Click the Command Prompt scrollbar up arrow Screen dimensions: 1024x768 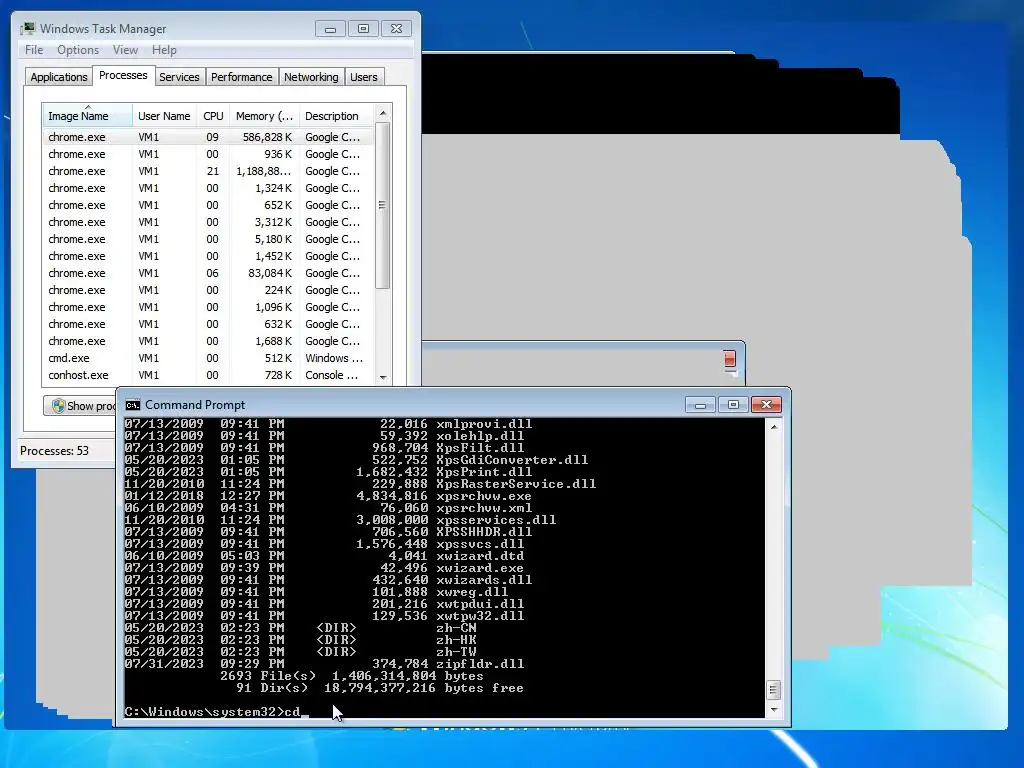pyautogui.click(x=774, y=427)
